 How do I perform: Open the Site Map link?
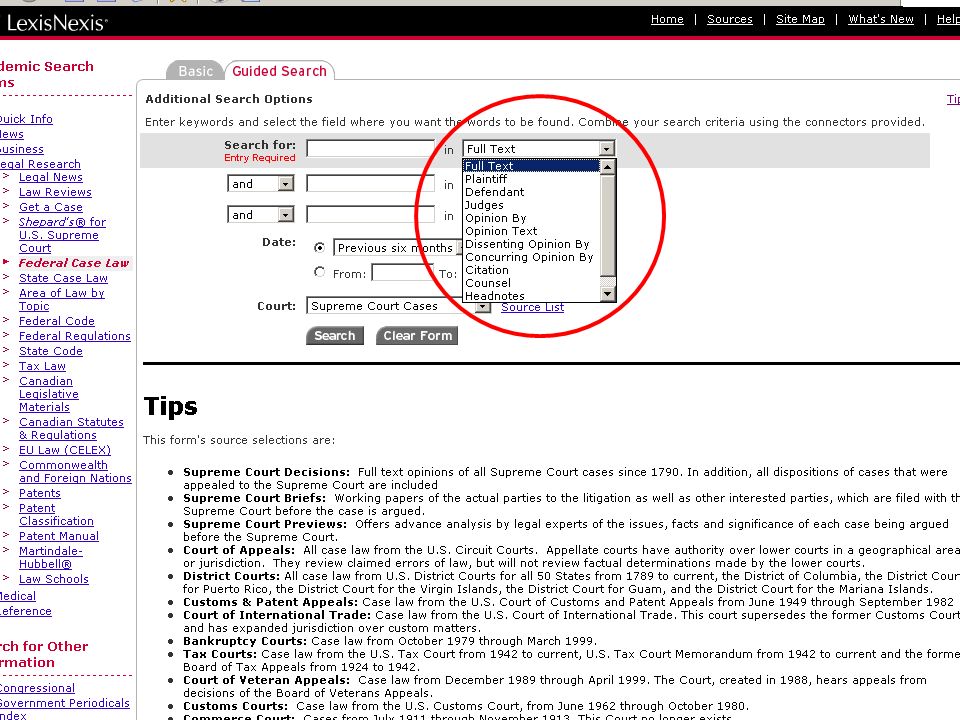click(x=800, y=19)
